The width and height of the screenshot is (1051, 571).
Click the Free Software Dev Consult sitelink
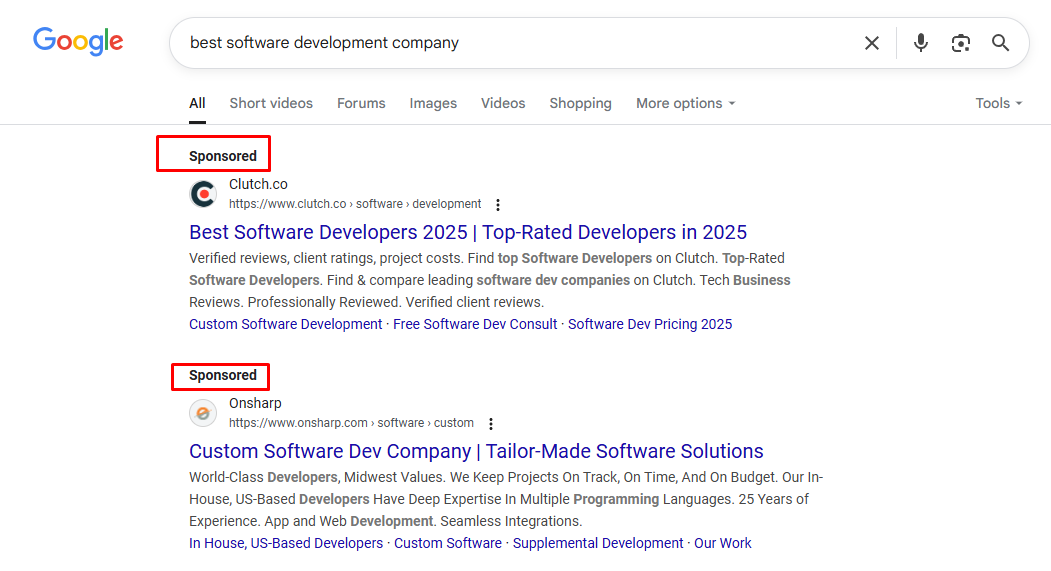click(x=475, y=324)
